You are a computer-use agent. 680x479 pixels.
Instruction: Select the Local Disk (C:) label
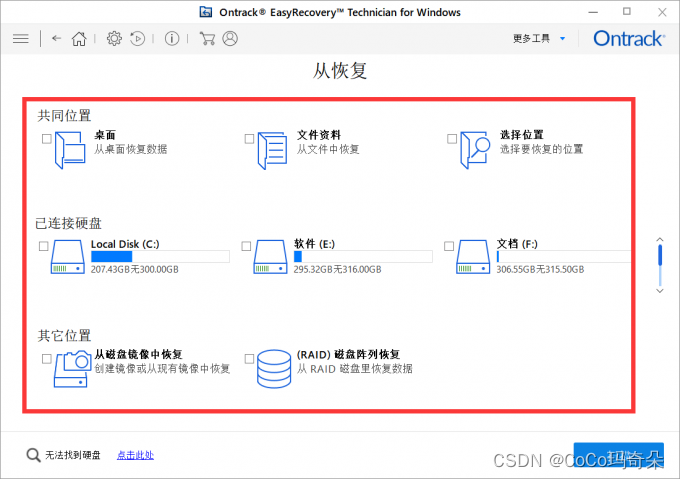coord(125,244)
